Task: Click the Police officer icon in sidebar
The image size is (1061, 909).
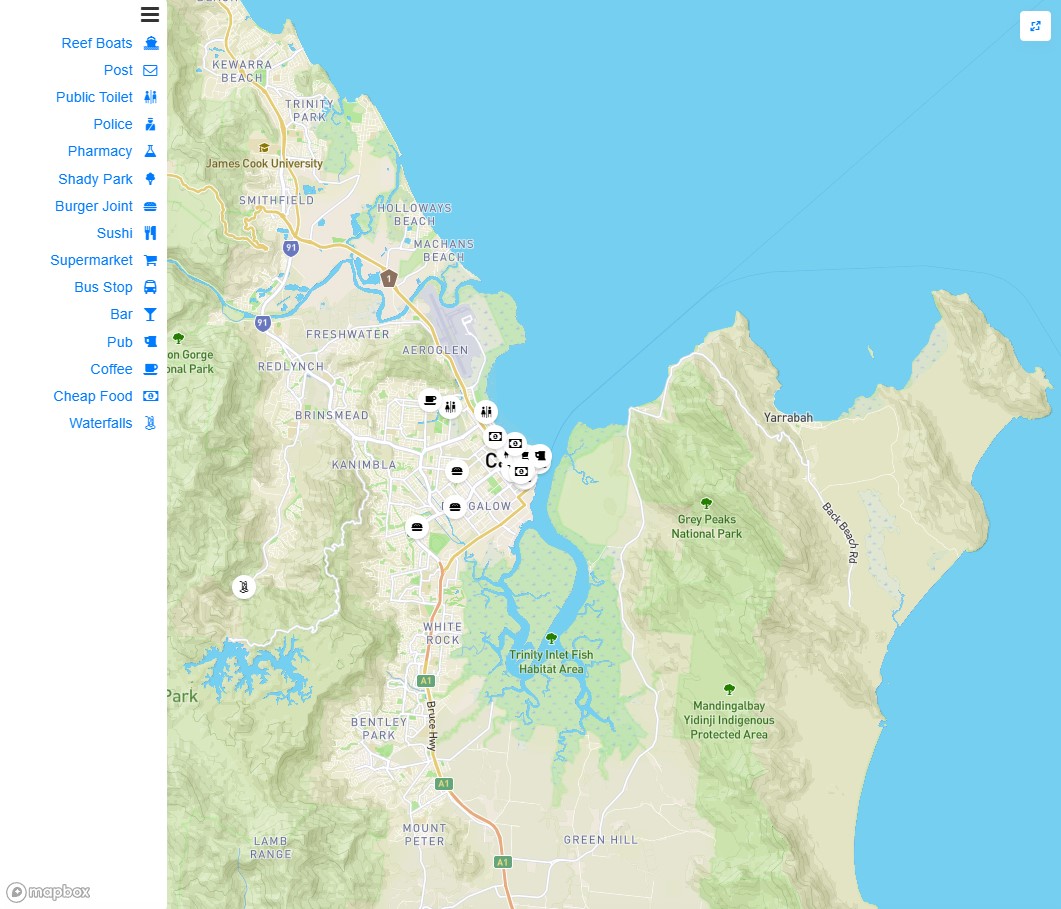Action: pyautogui.click(x=151, y=124)
